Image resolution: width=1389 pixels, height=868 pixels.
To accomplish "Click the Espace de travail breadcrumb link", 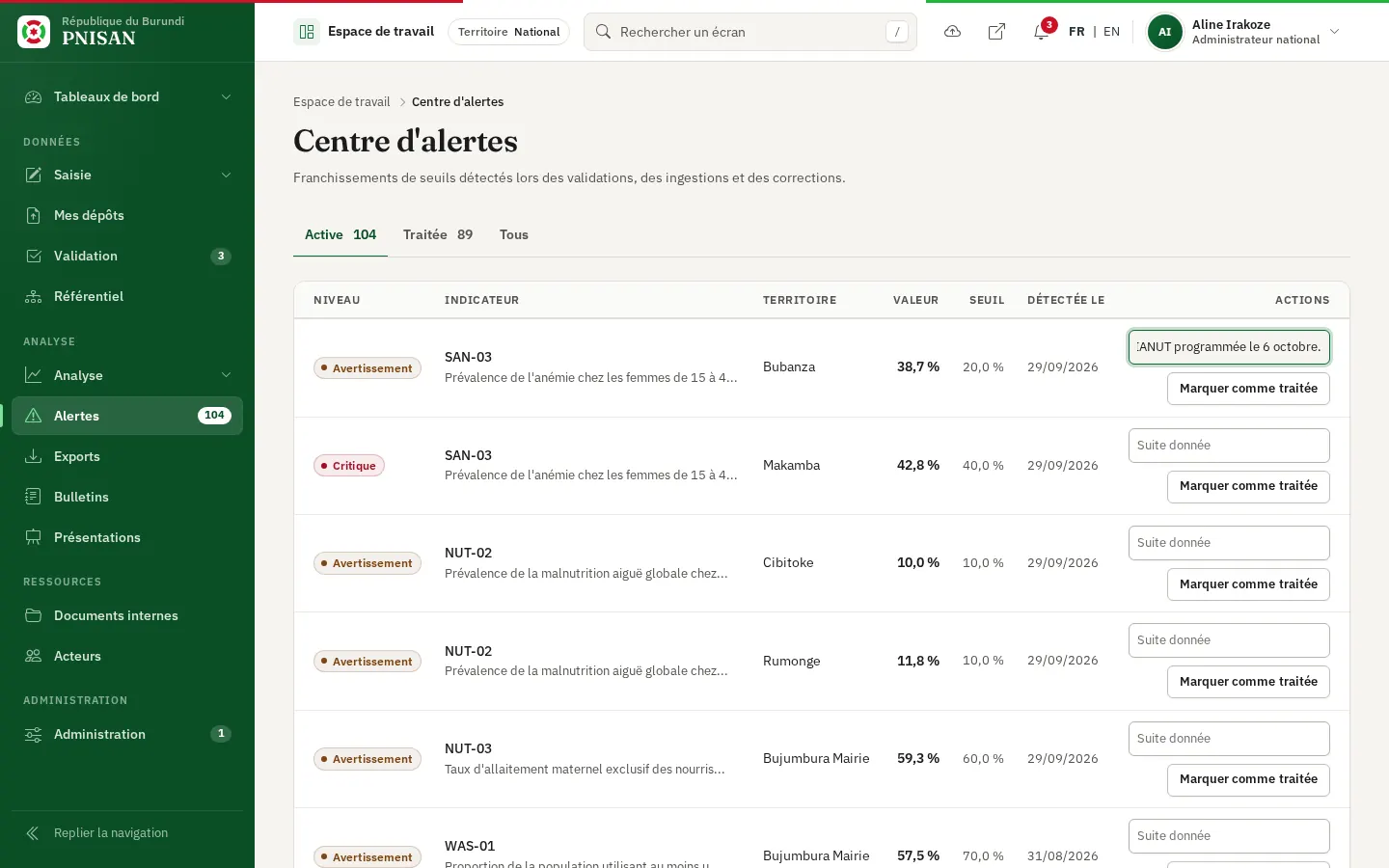I will pos(341,102).
